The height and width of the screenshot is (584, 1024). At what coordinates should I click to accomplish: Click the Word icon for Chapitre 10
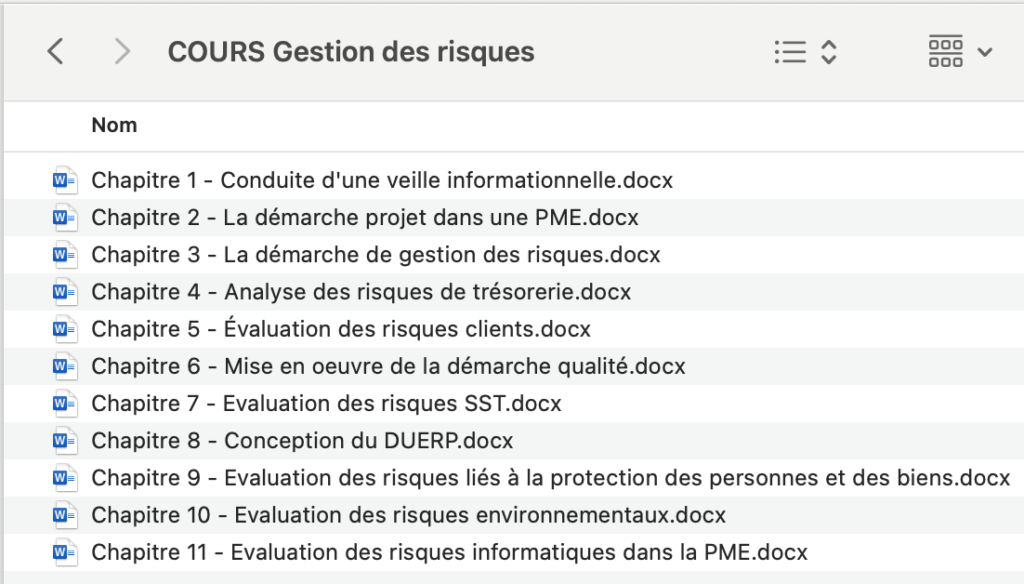click(x=65, y=515)
